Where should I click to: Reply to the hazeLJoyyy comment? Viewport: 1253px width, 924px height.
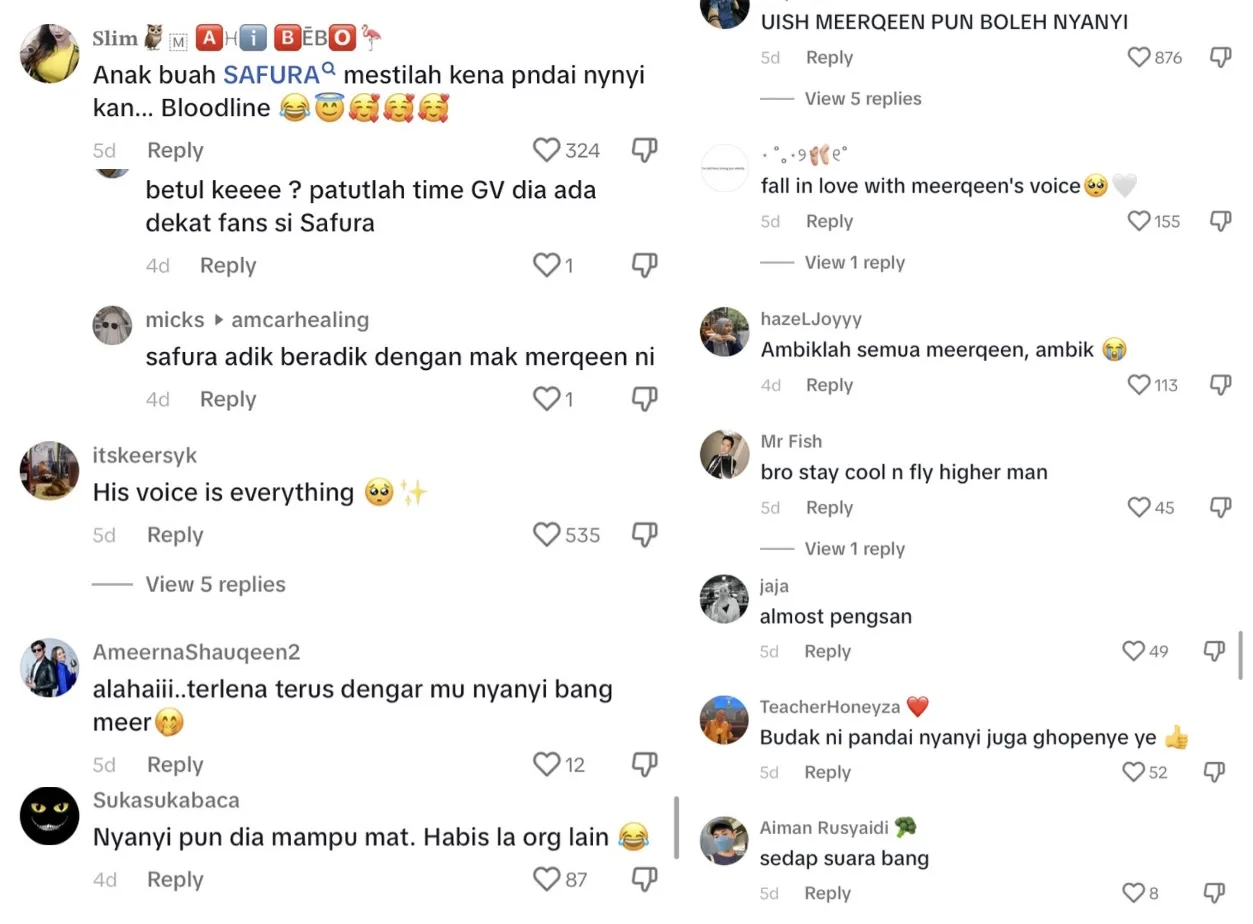(x=829, y=385)
